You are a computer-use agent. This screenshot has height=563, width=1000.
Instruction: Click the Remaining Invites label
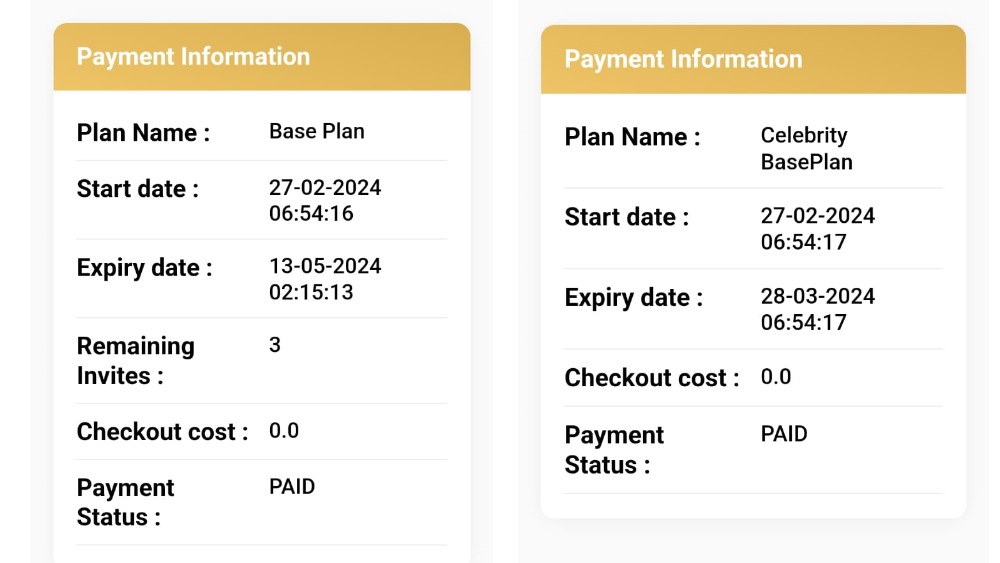tap(135, 360)
